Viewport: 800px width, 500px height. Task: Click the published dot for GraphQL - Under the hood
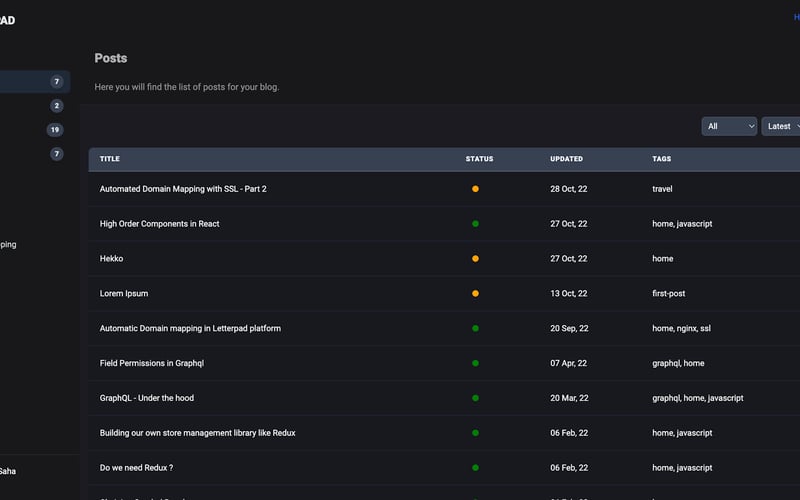[x=475, y=398]
